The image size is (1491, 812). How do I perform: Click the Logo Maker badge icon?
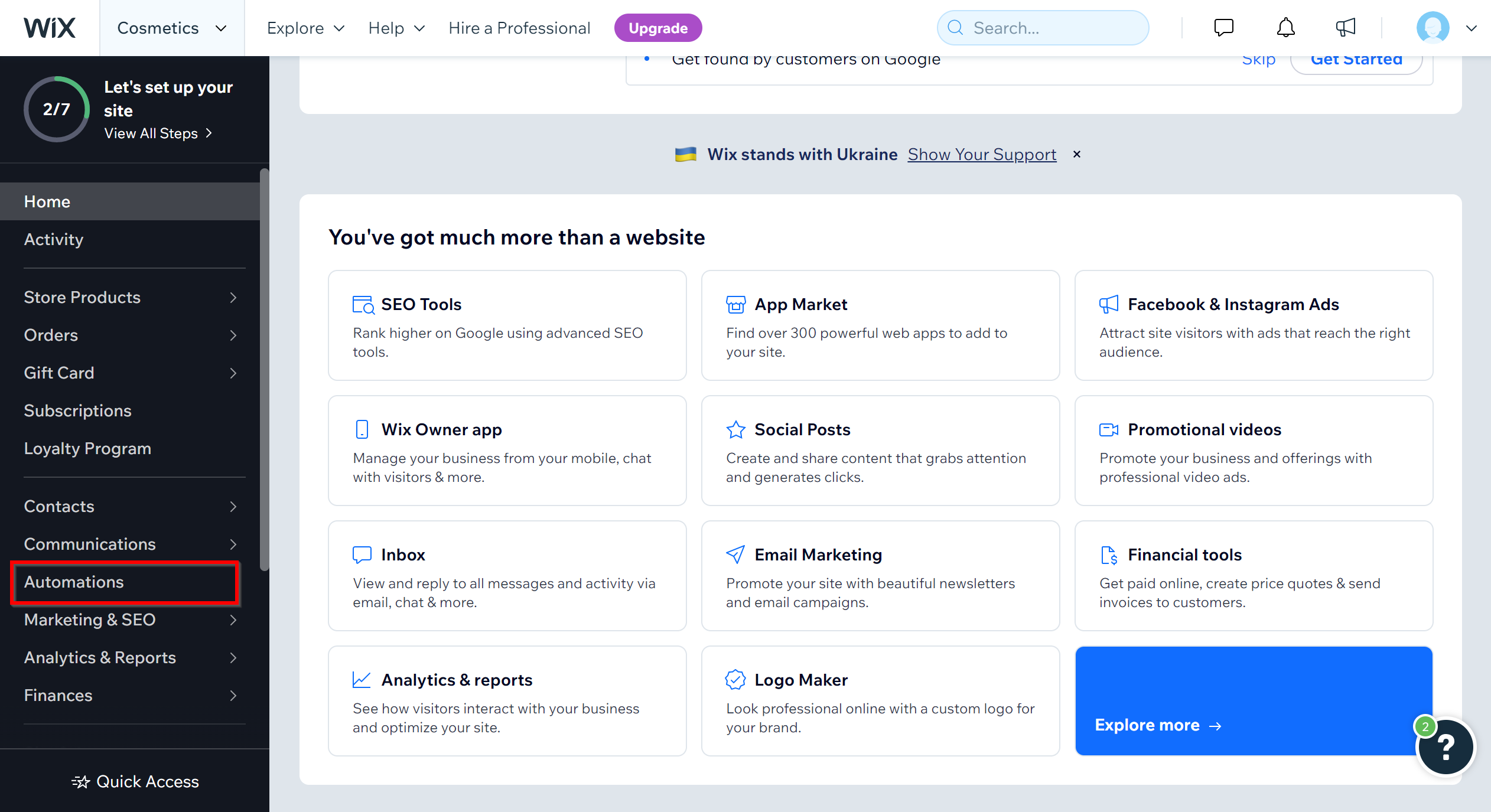(x=735, y=680)
